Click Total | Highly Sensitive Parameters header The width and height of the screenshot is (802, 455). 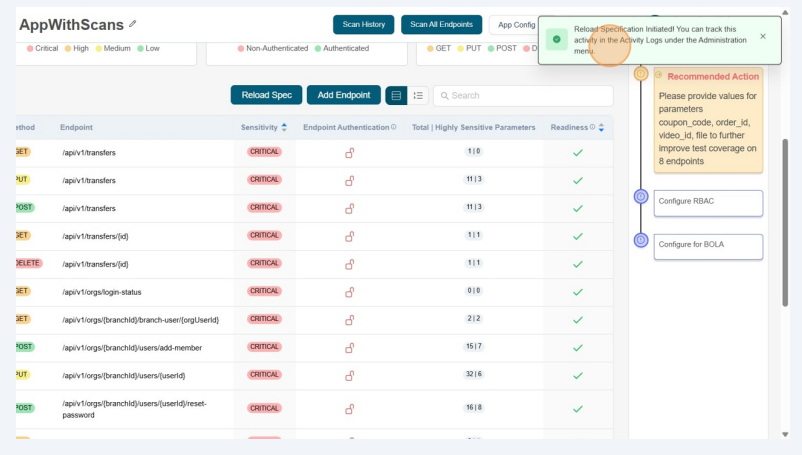point(474,127)
